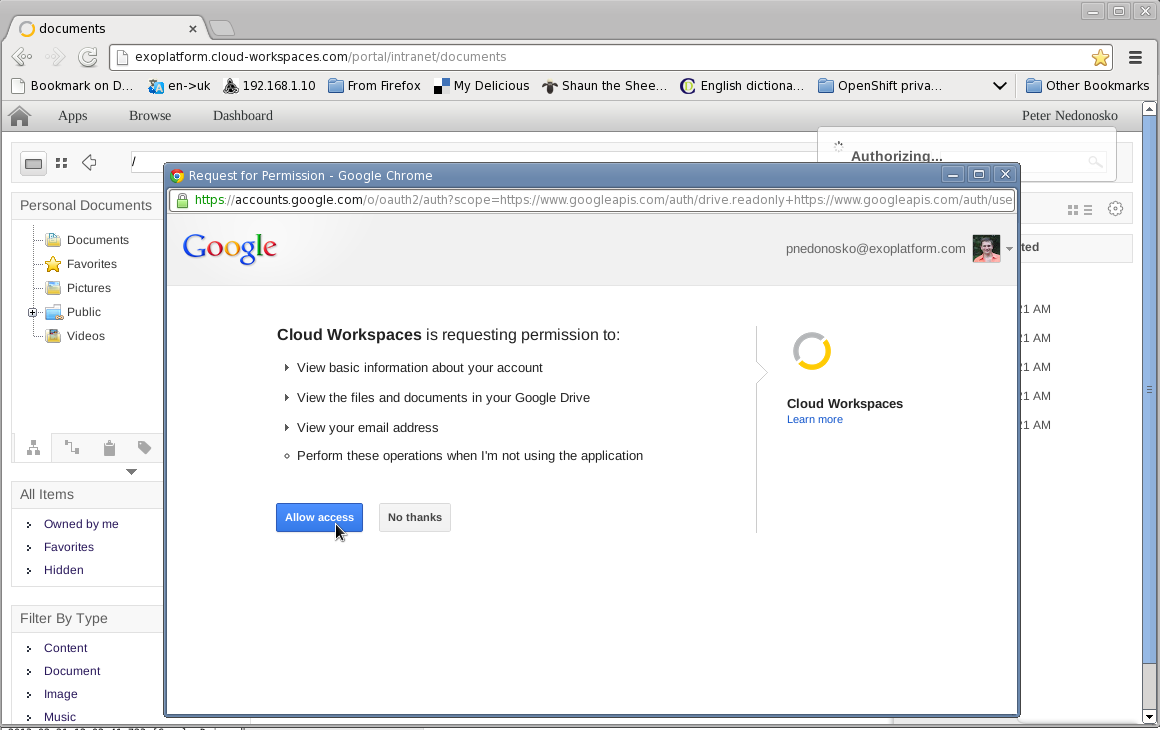Open the 'Bookmark on D...' bookmark
Screen dimensions: 1160x730
(x=72, y=86)
